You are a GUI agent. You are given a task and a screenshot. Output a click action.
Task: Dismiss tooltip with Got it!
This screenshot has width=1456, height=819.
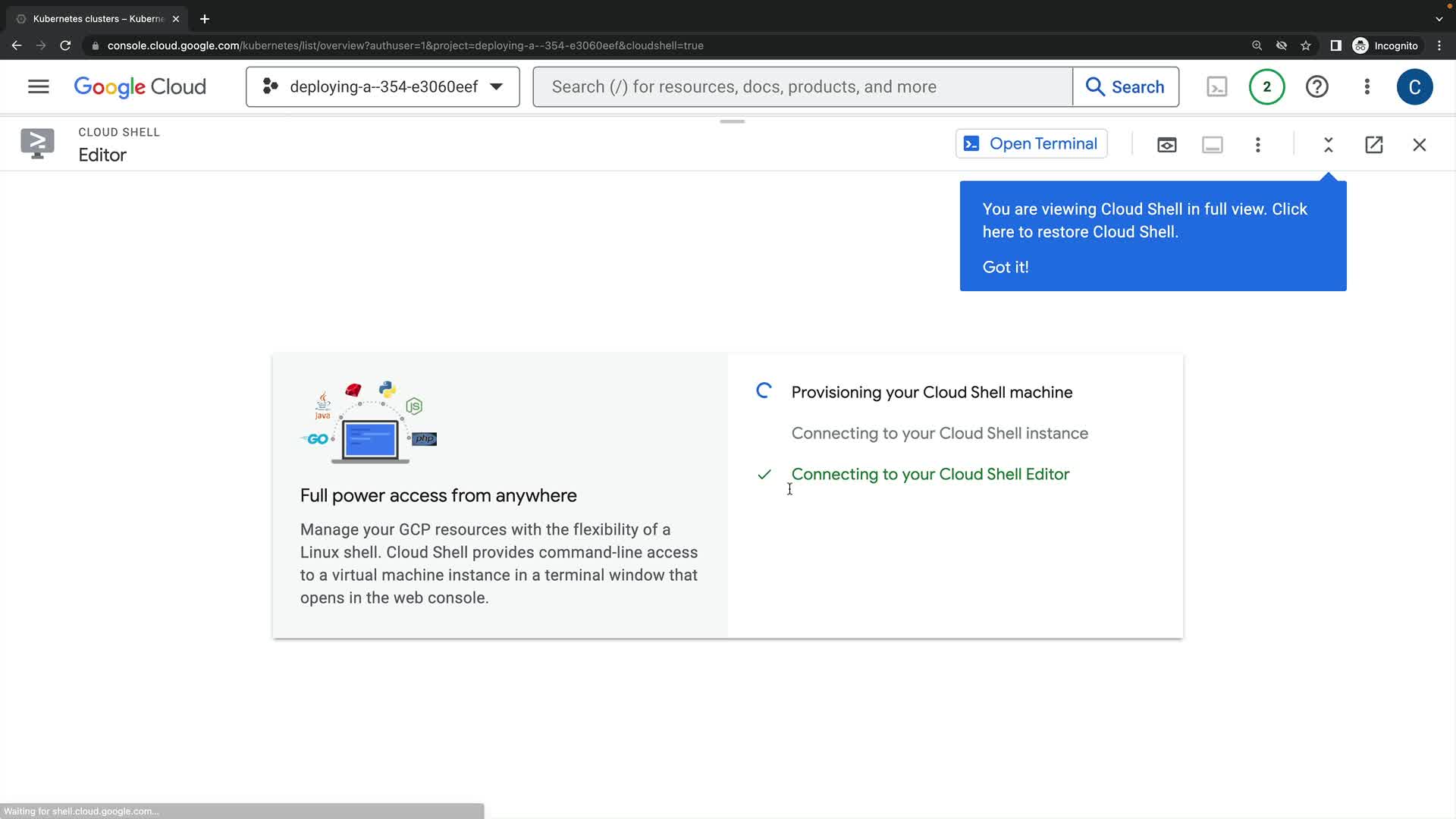1006,267
